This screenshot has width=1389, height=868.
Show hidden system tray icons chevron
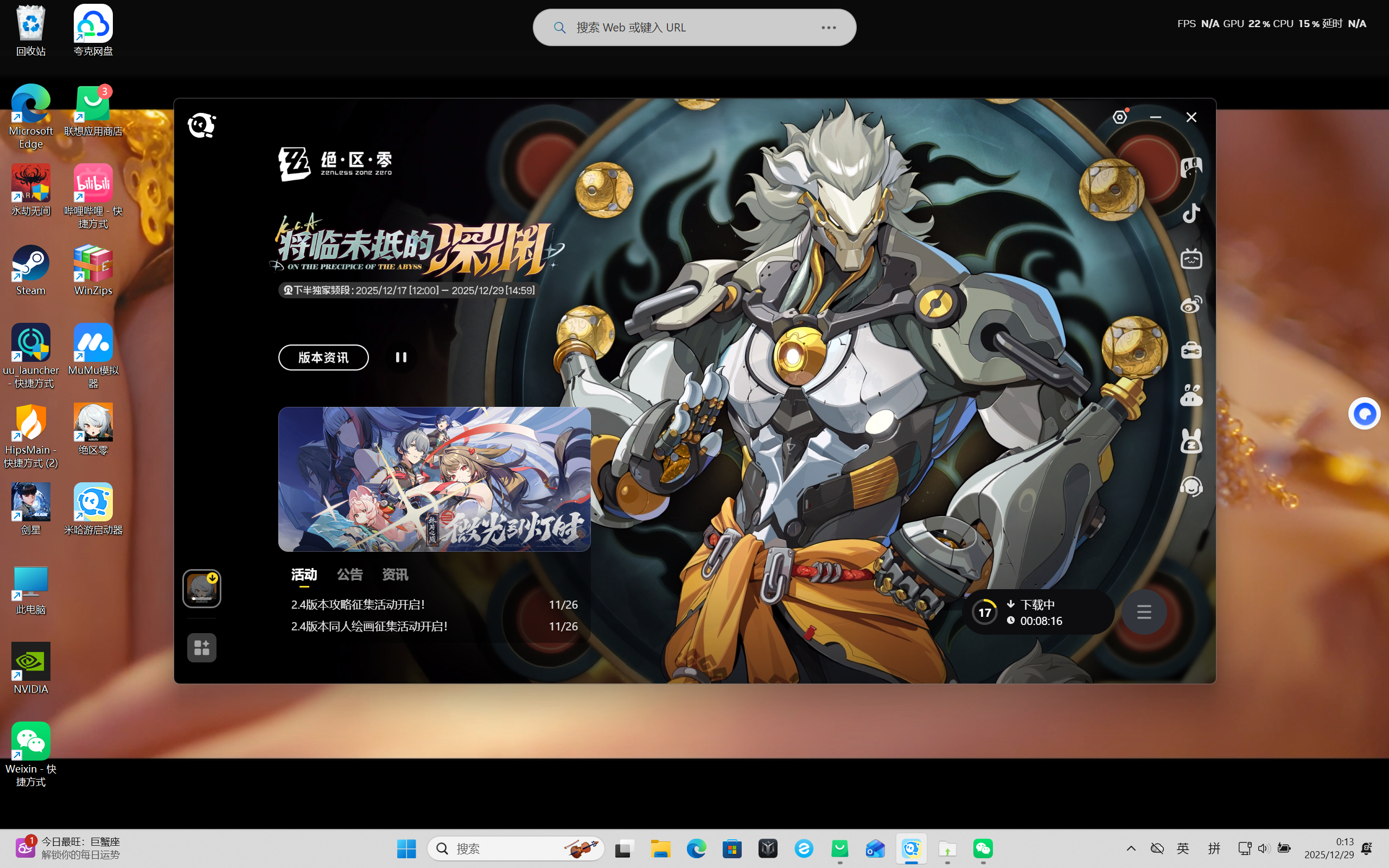pyautogui.click(x=1131, y=848)
